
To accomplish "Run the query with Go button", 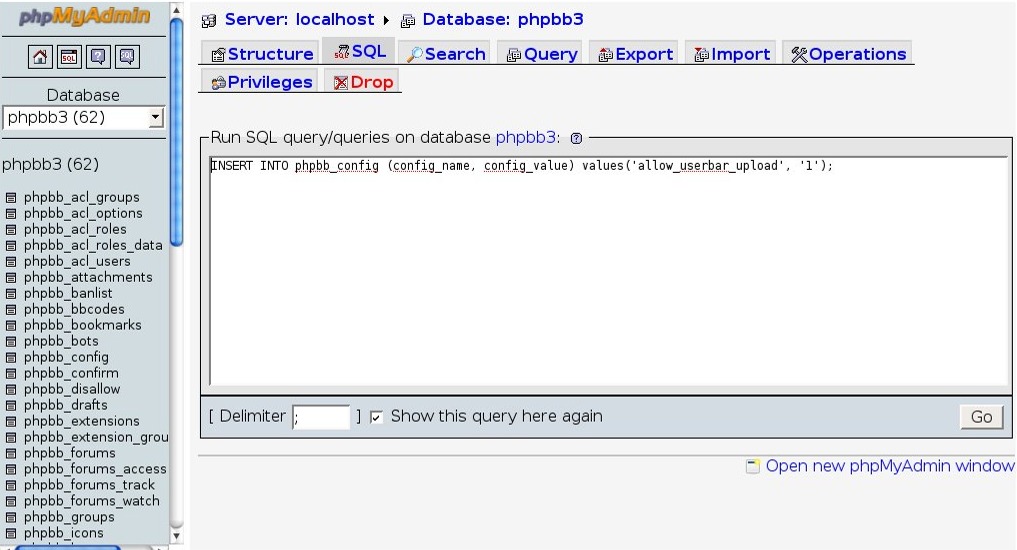I will click(981, 417).
